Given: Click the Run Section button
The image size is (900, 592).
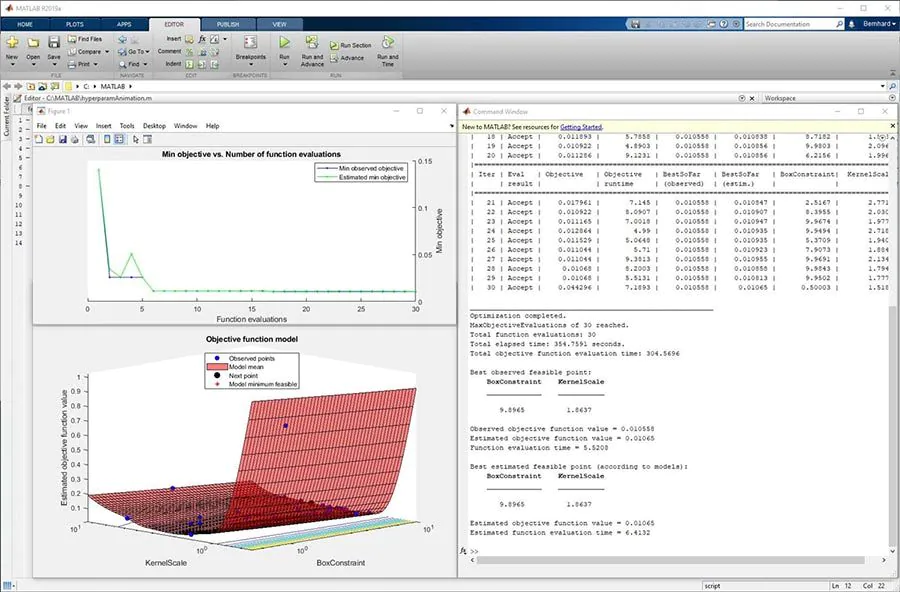Looking at the screenshot, I should coord(350,45).
